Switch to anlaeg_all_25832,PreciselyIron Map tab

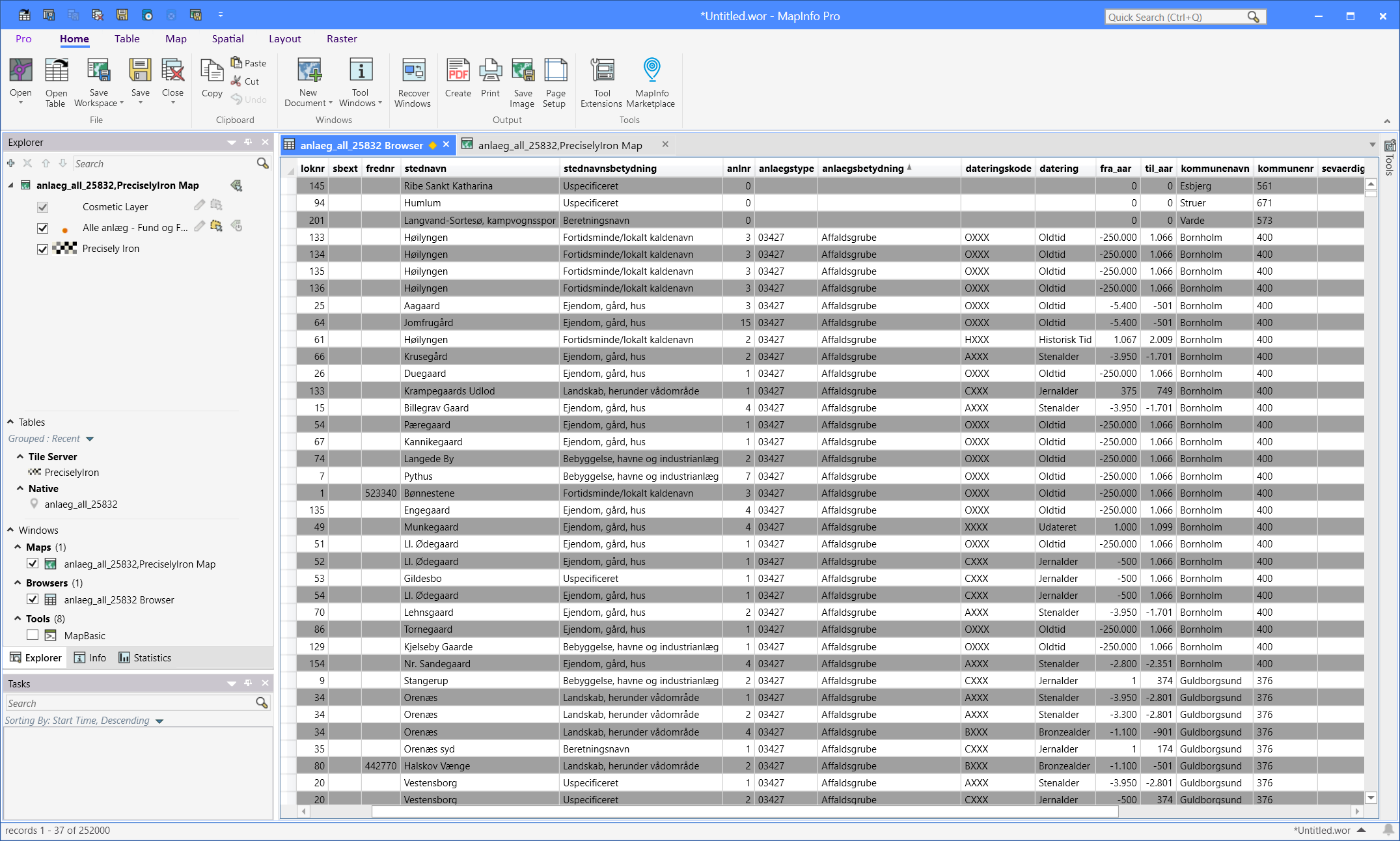click(x=559, y=145)
